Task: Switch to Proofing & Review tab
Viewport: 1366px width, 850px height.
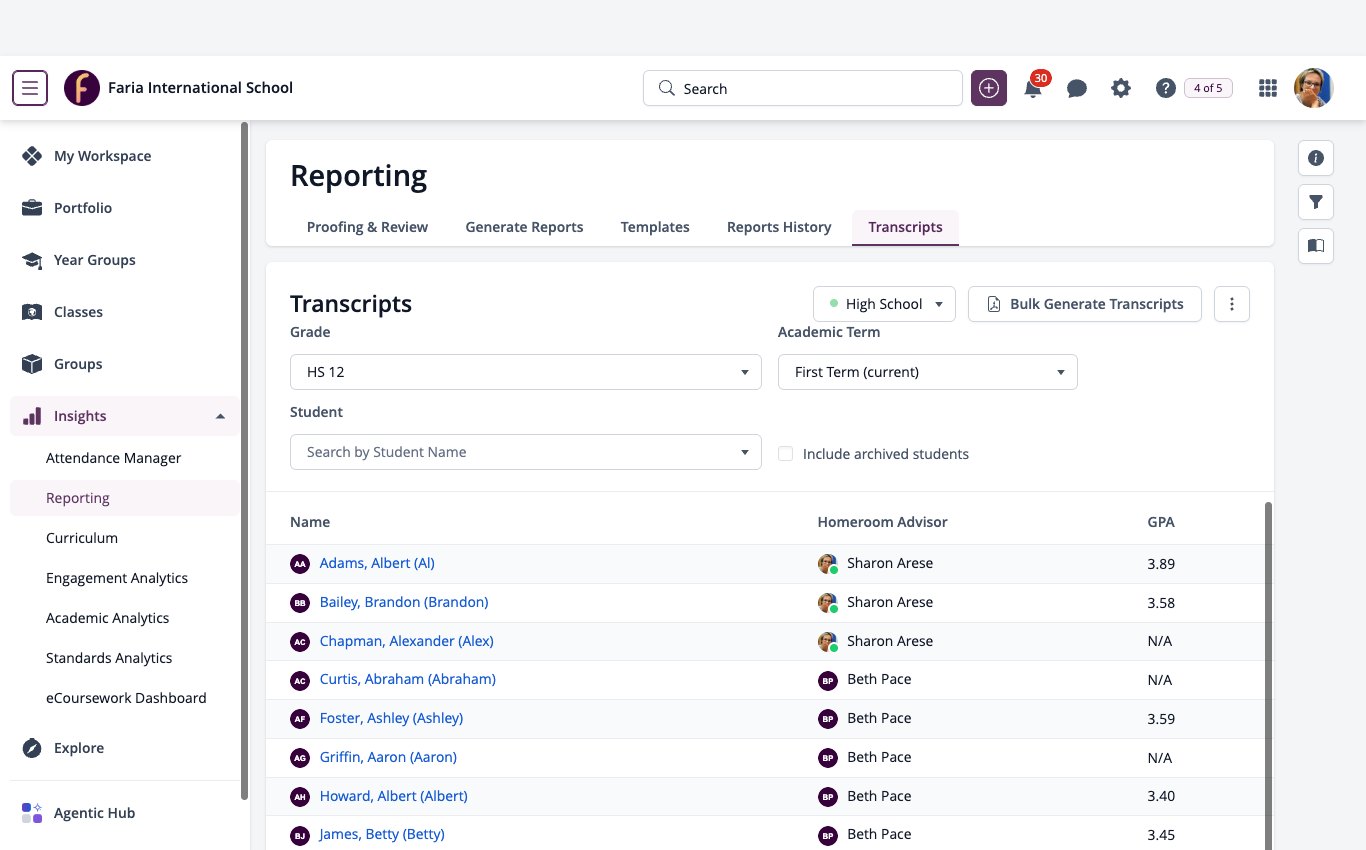Action: (367, 227)
